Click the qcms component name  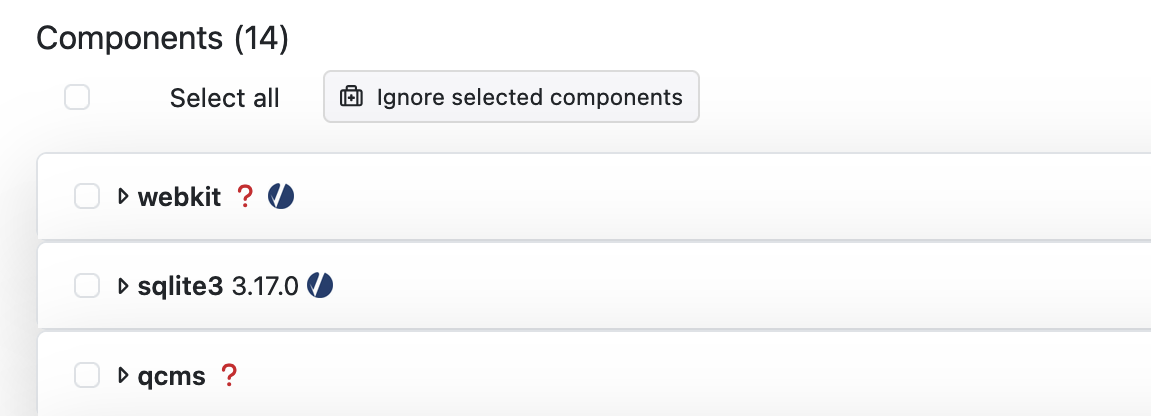pos(172,376)
